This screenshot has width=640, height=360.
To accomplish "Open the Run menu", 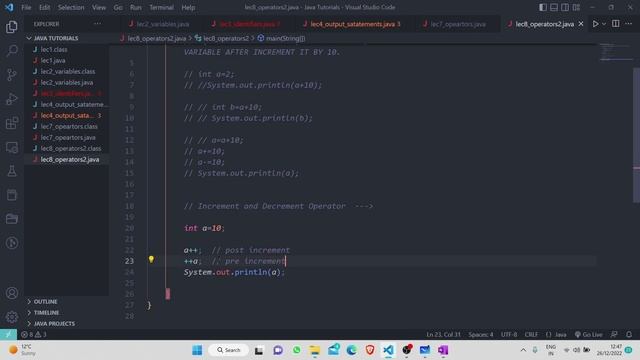I will pyautogui.click(x=136, y=7).
